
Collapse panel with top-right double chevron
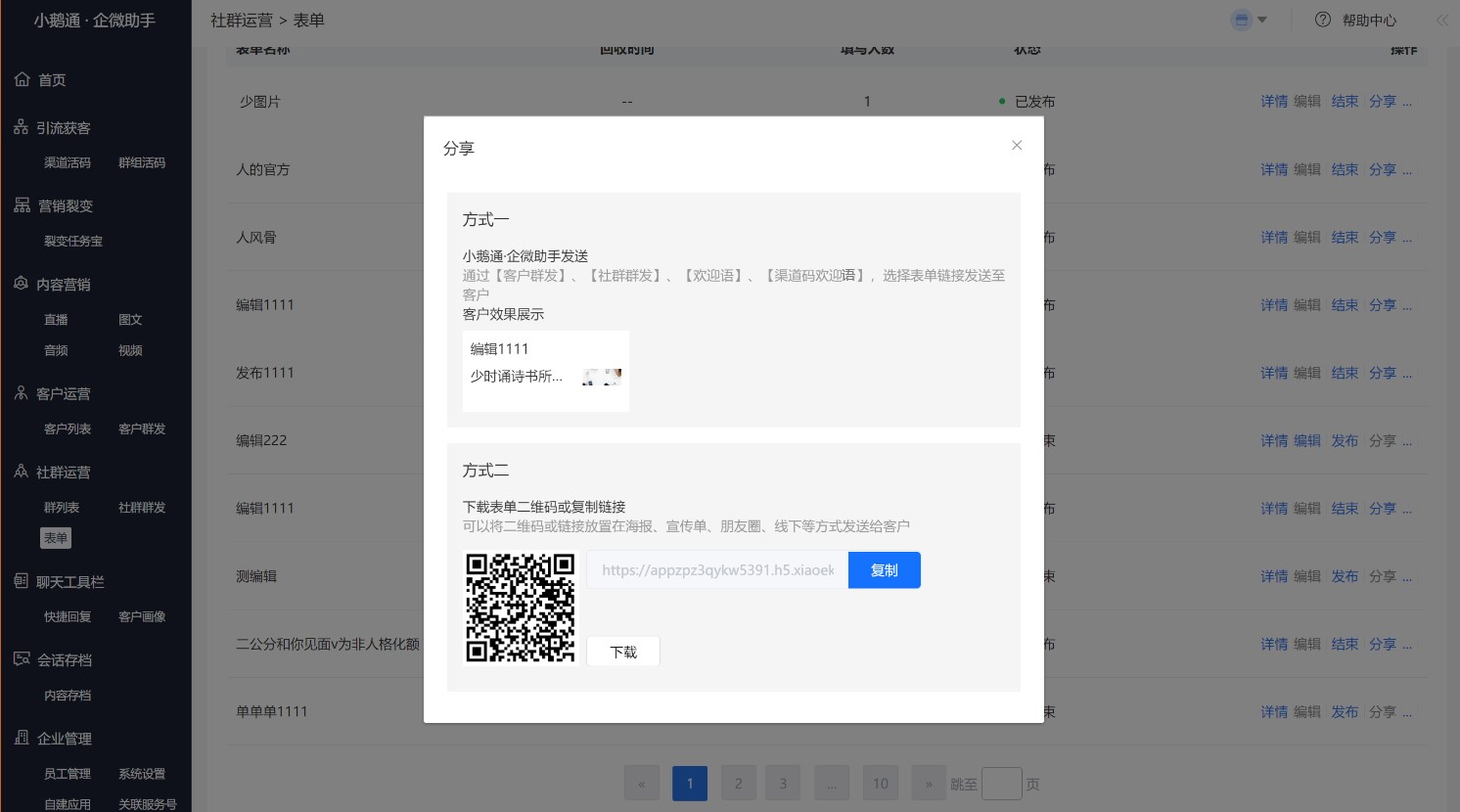1442,20
